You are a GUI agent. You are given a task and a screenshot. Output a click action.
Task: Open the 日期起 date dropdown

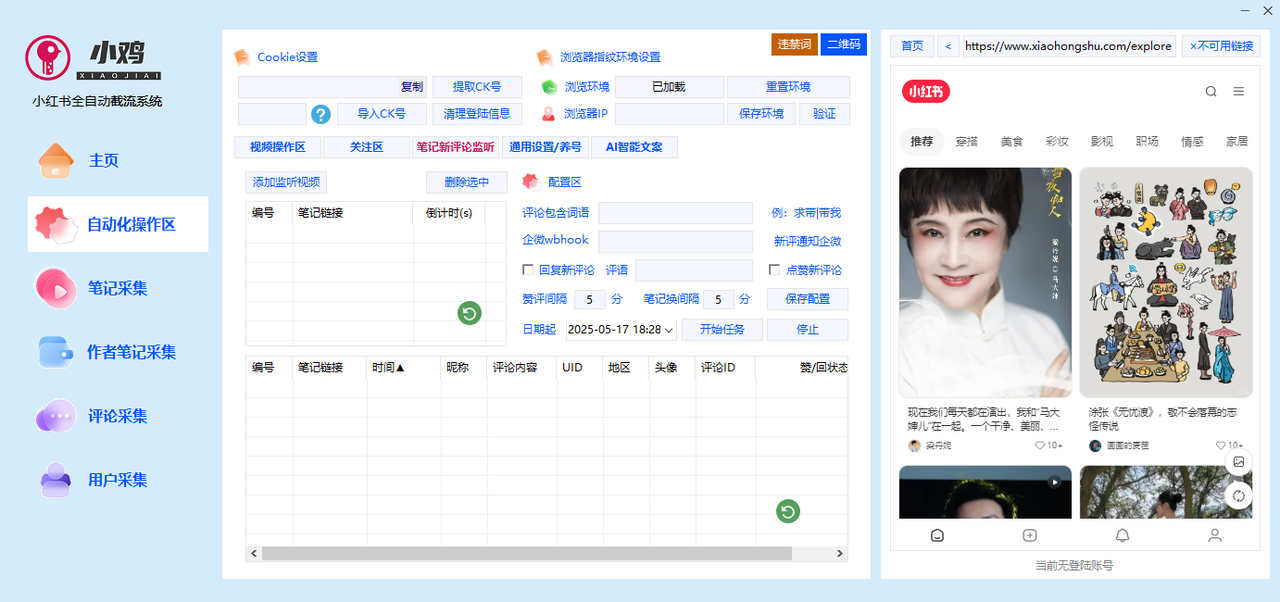668,329
